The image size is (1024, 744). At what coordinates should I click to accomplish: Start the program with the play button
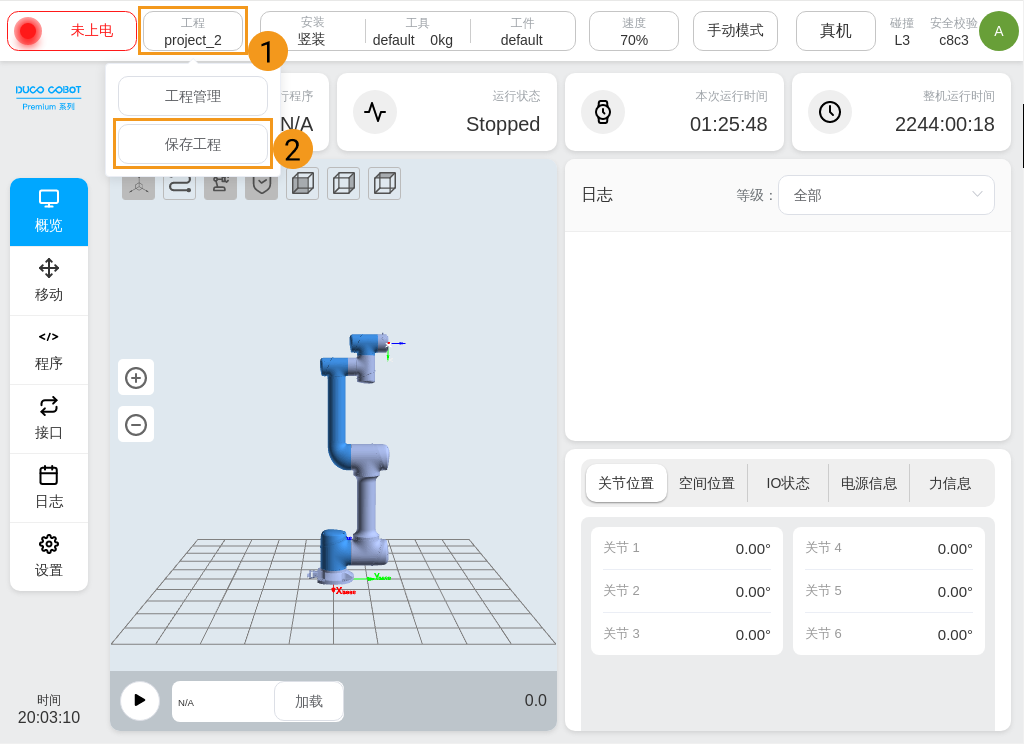[x=140, y=701]
